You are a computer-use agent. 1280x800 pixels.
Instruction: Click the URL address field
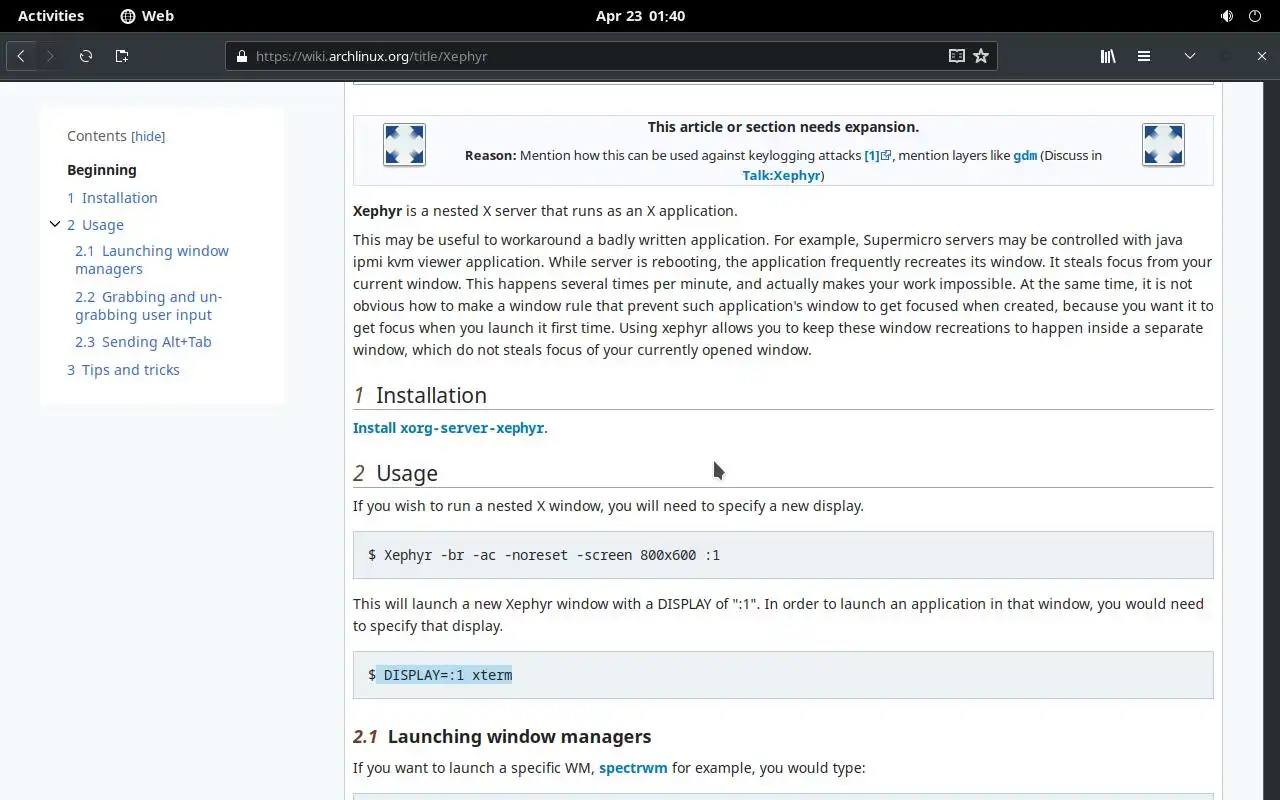[x=590, y=56]
